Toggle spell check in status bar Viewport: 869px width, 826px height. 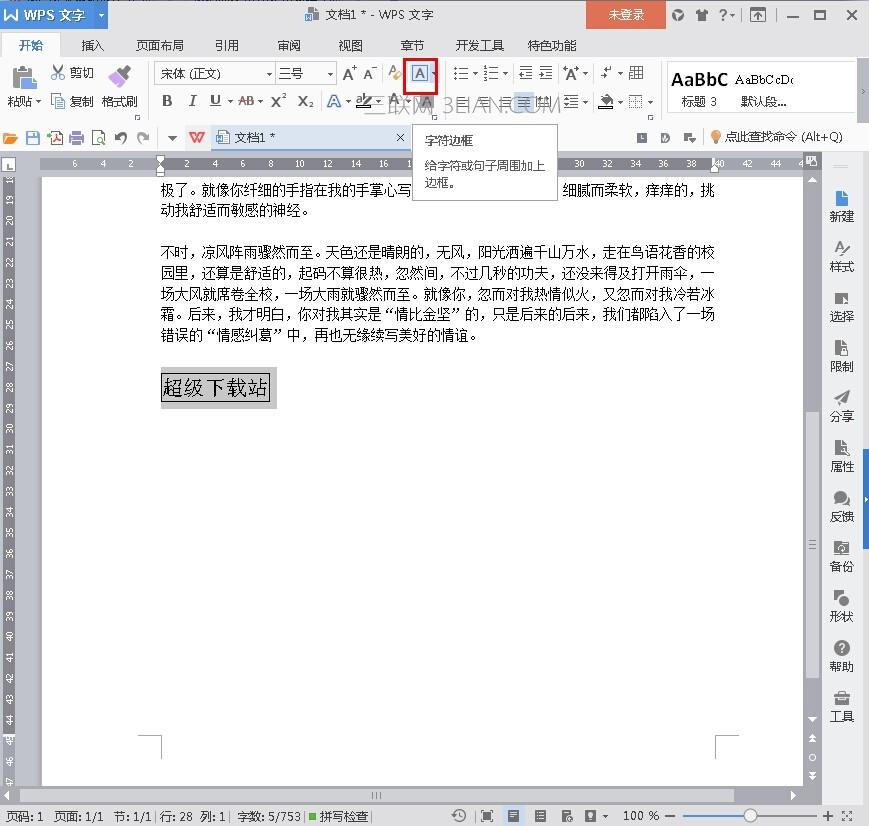338,816
